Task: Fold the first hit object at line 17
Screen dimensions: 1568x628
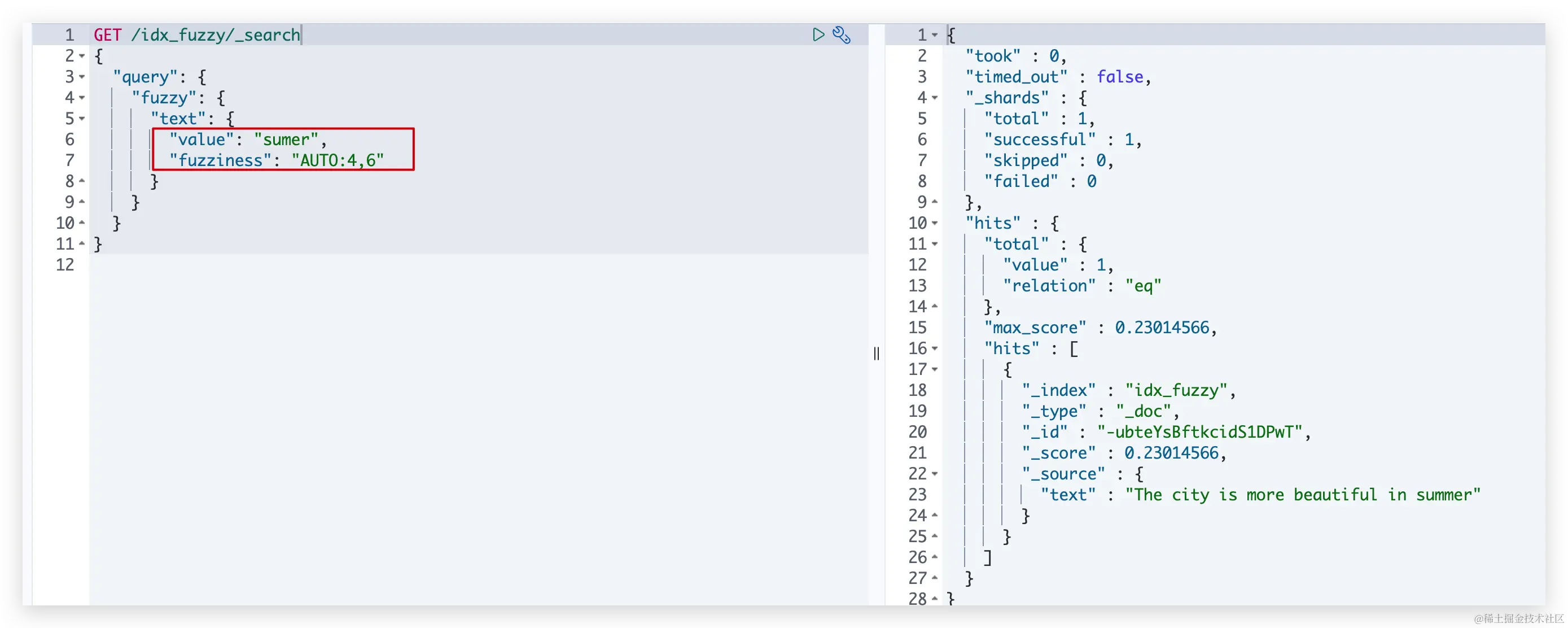Action: [x=935, y=369]
